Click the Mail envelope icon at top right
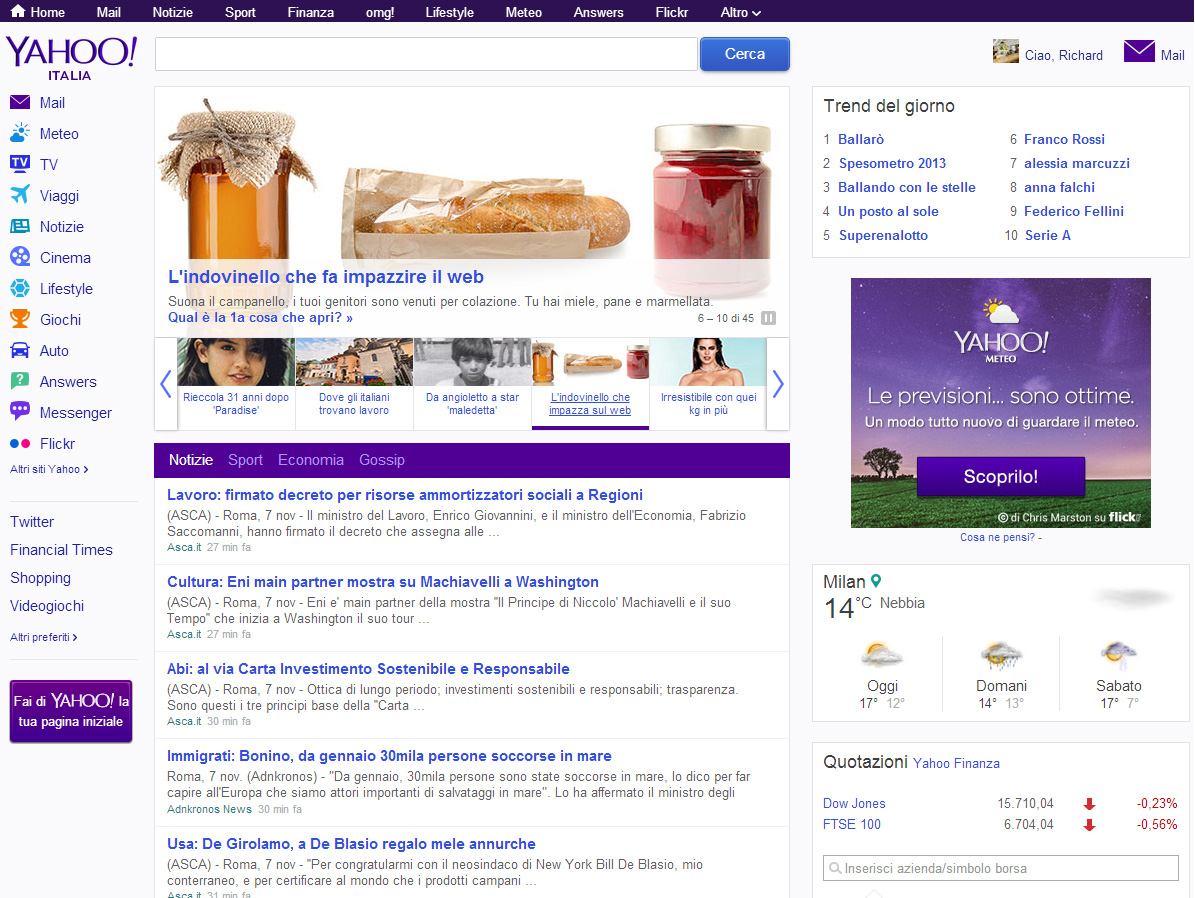Image resolution: width=1195 pixels, height=898 pixels. [x=1139, y=52]
